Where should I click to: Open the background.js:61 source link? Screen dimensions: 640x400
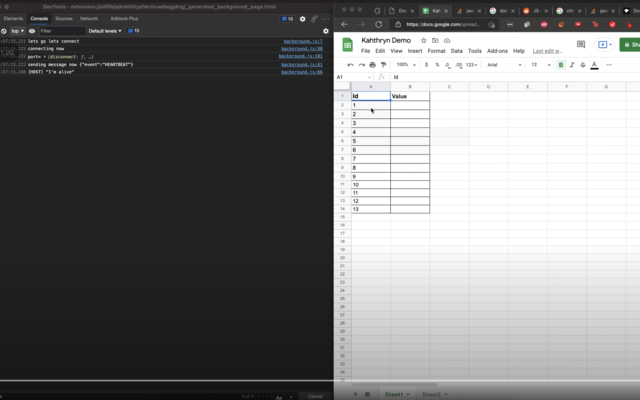click(x=301, y=64)
